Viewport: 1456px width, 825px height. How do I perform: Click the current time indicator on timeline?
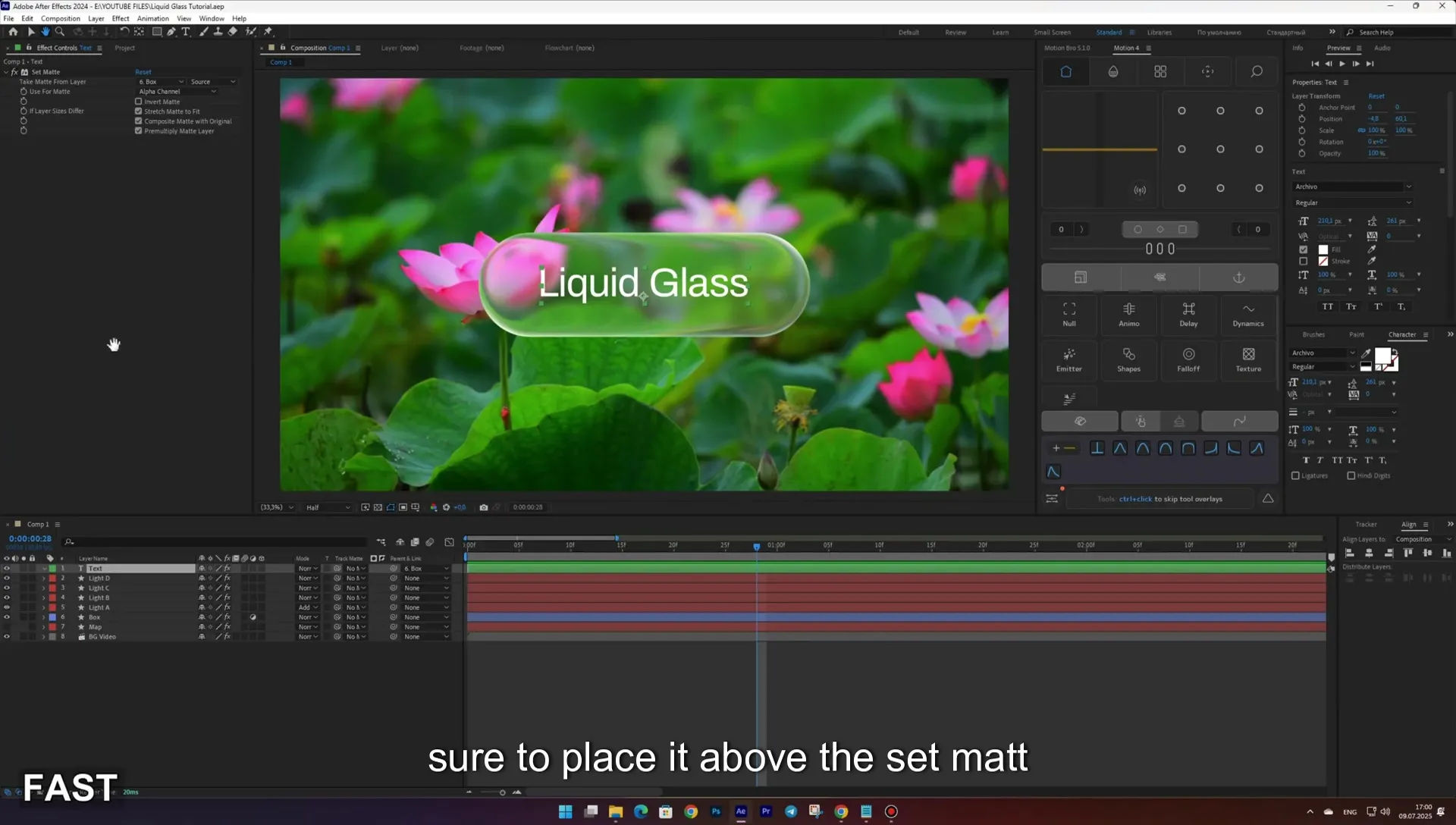point(757,546)
